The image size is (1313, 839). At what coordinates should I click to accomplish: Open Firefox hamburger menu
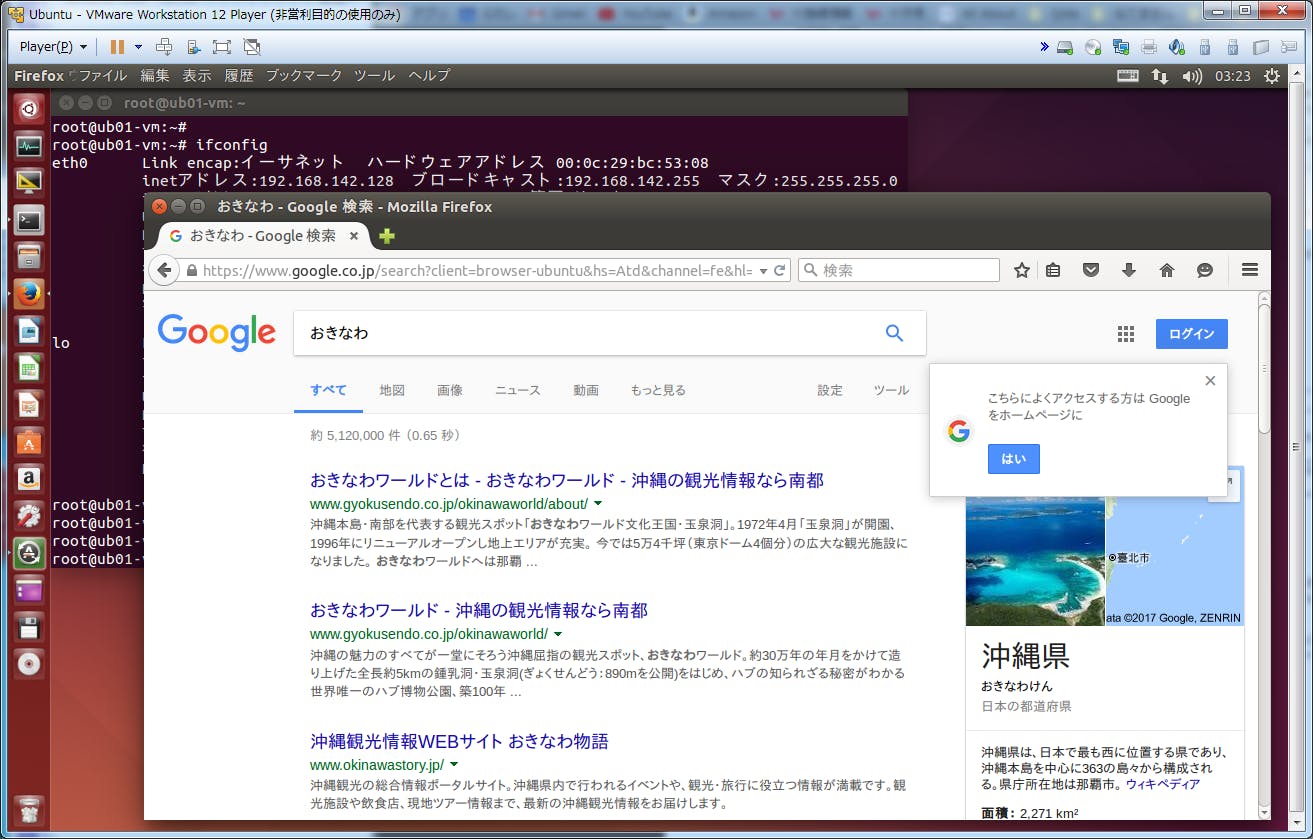point(1249,270)
